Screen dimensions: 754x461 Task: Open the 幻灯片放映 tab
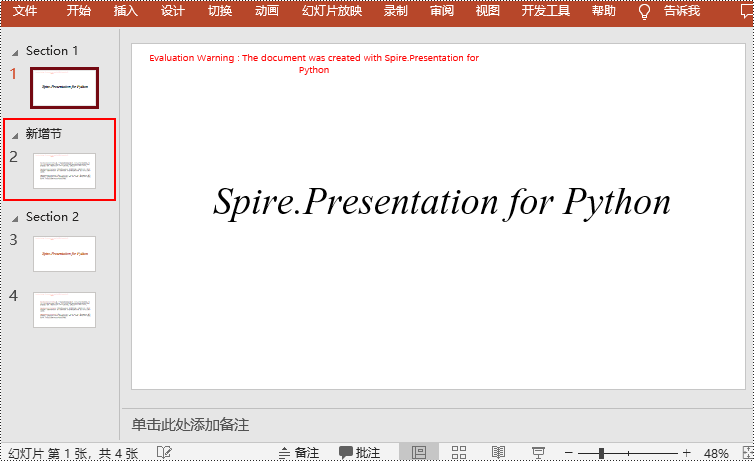332,11
